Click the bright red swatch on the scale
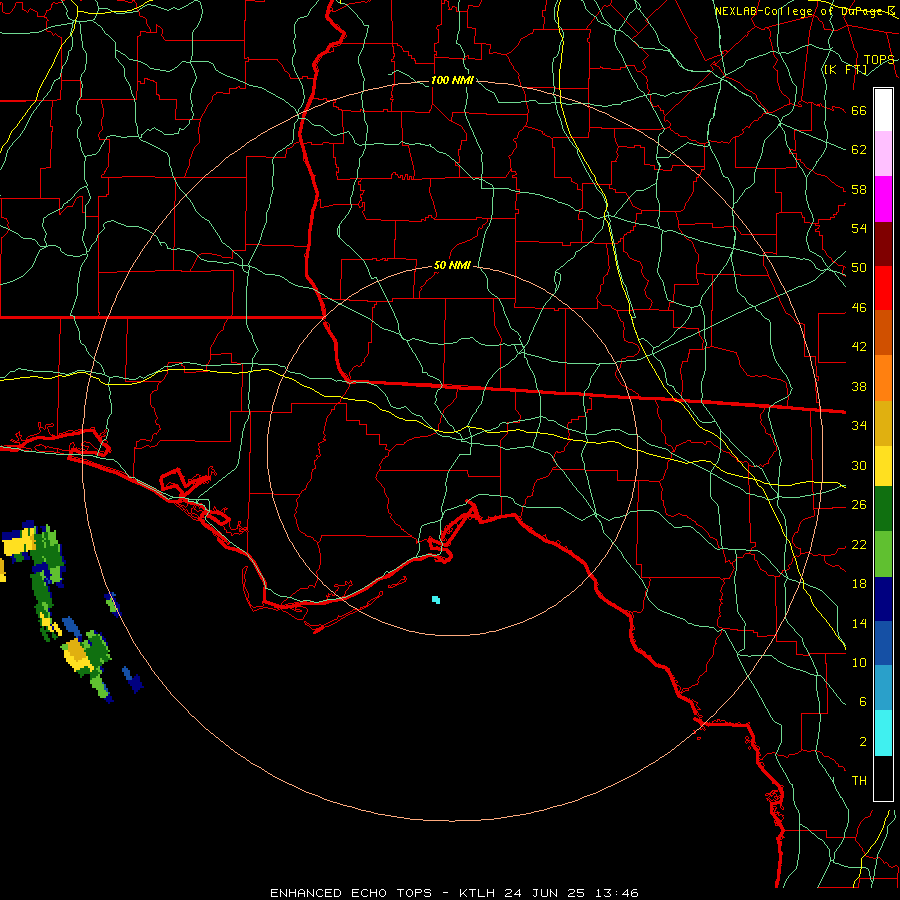This screenshot has height=900, width=900. (x=883, y=288)
